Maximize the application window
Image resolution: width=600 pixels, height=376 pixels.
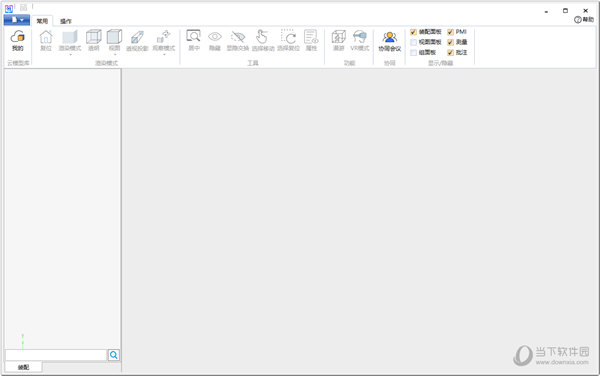(x=565, y=10)
